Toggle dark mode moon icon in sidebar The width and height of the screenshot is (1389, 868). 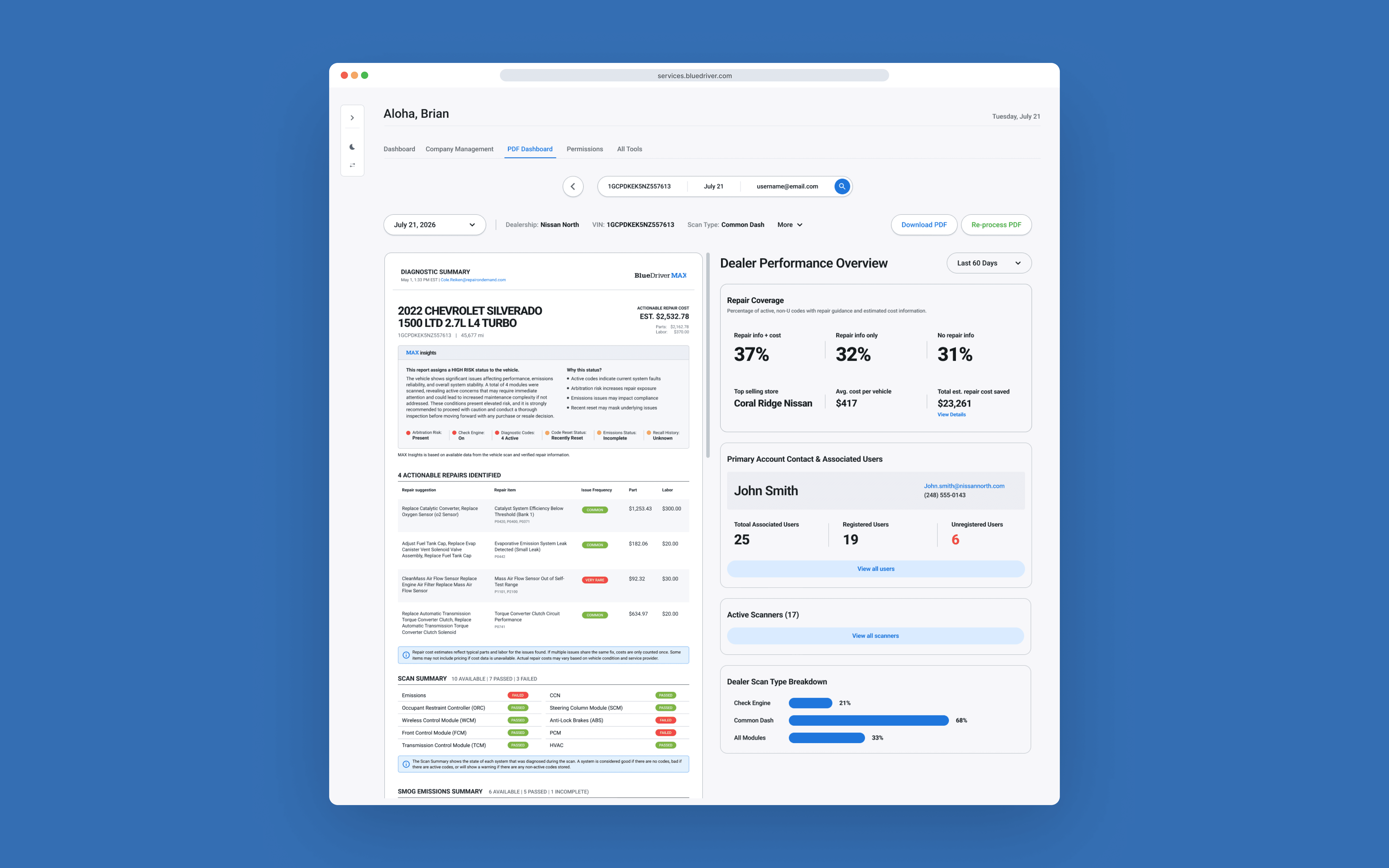tap(352, 147)
